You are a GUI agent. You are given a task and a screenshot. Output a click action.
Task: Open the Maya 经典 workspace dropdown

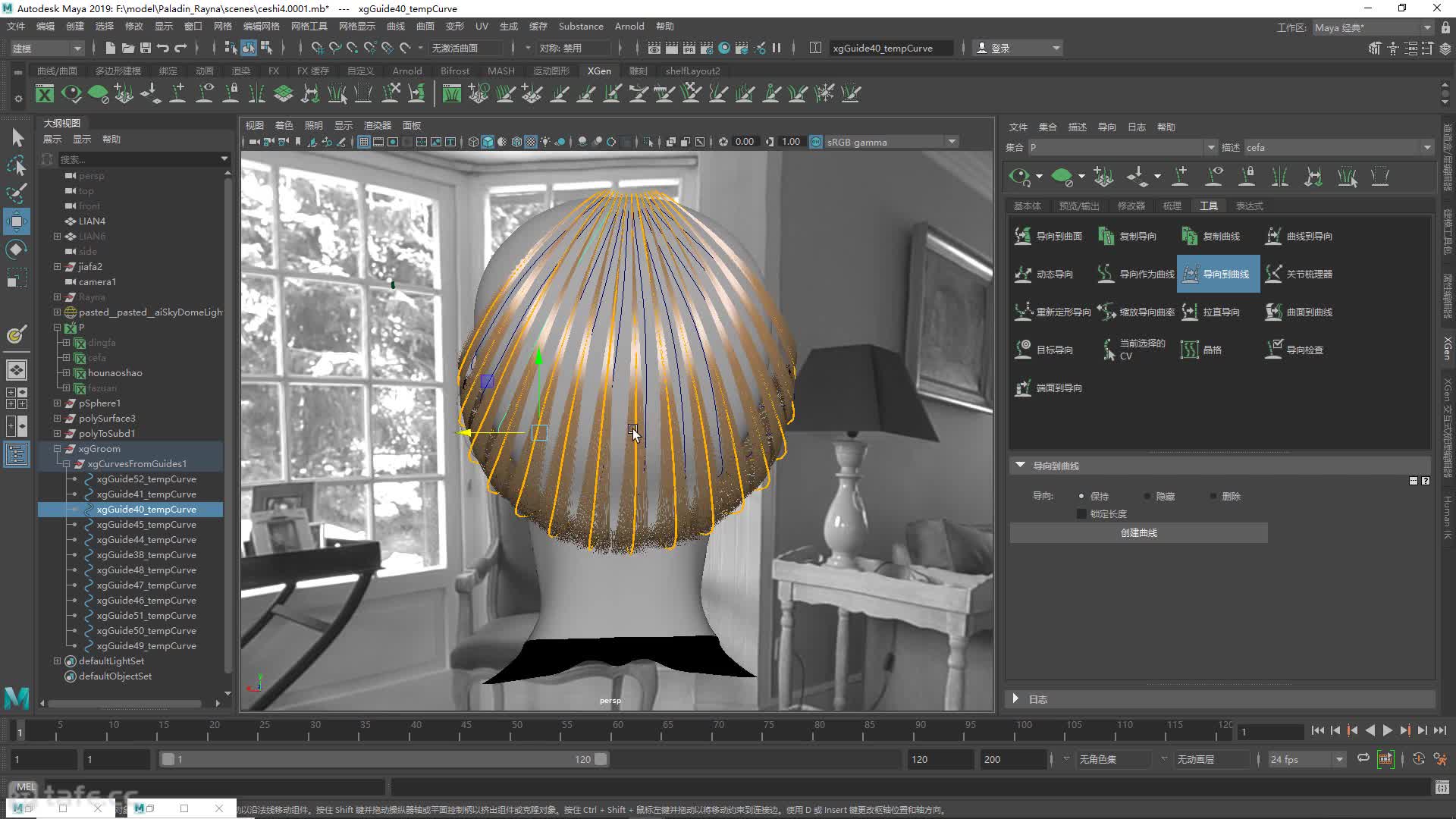click(x=1373, y=27)
